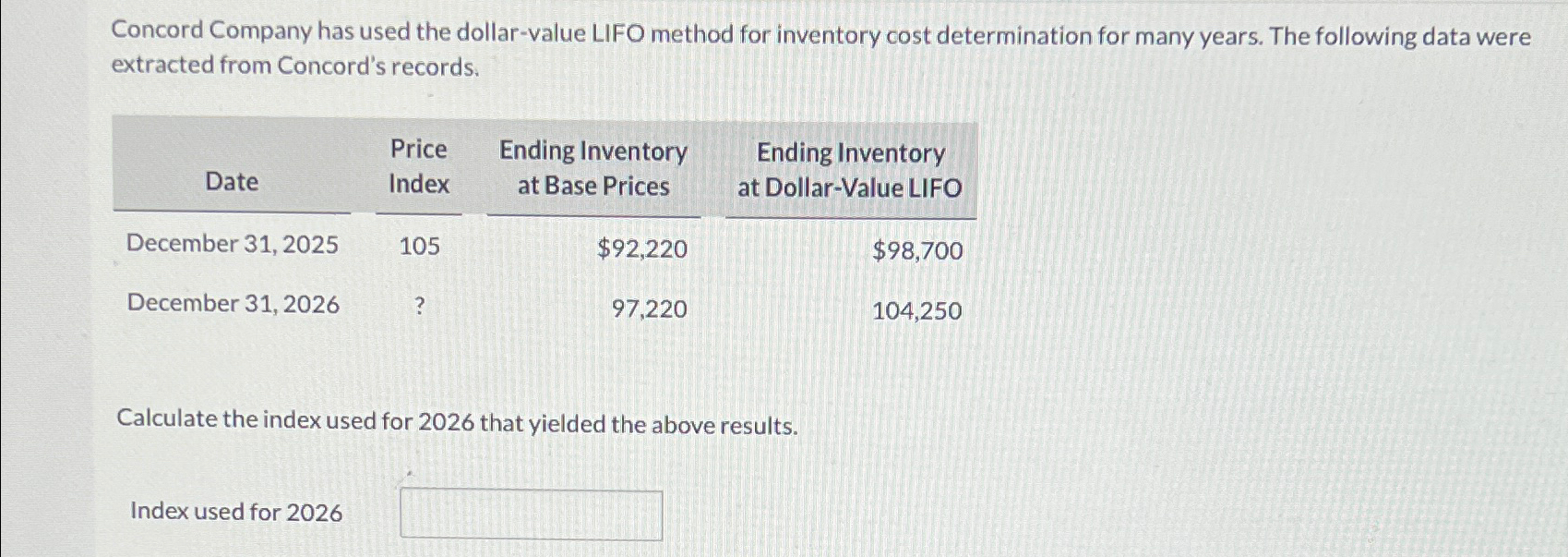The image size is (1568, 557).
Task: Click the Date column header
Action: pyautogui.click(x=231, y=182)
